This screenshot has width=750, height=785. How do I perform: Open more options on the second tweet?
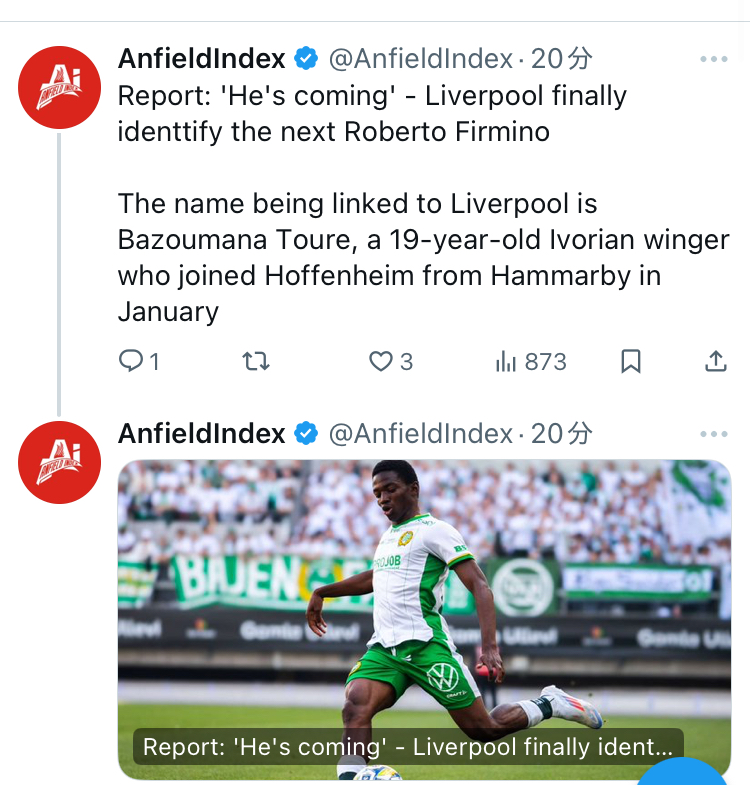(714, 434)
